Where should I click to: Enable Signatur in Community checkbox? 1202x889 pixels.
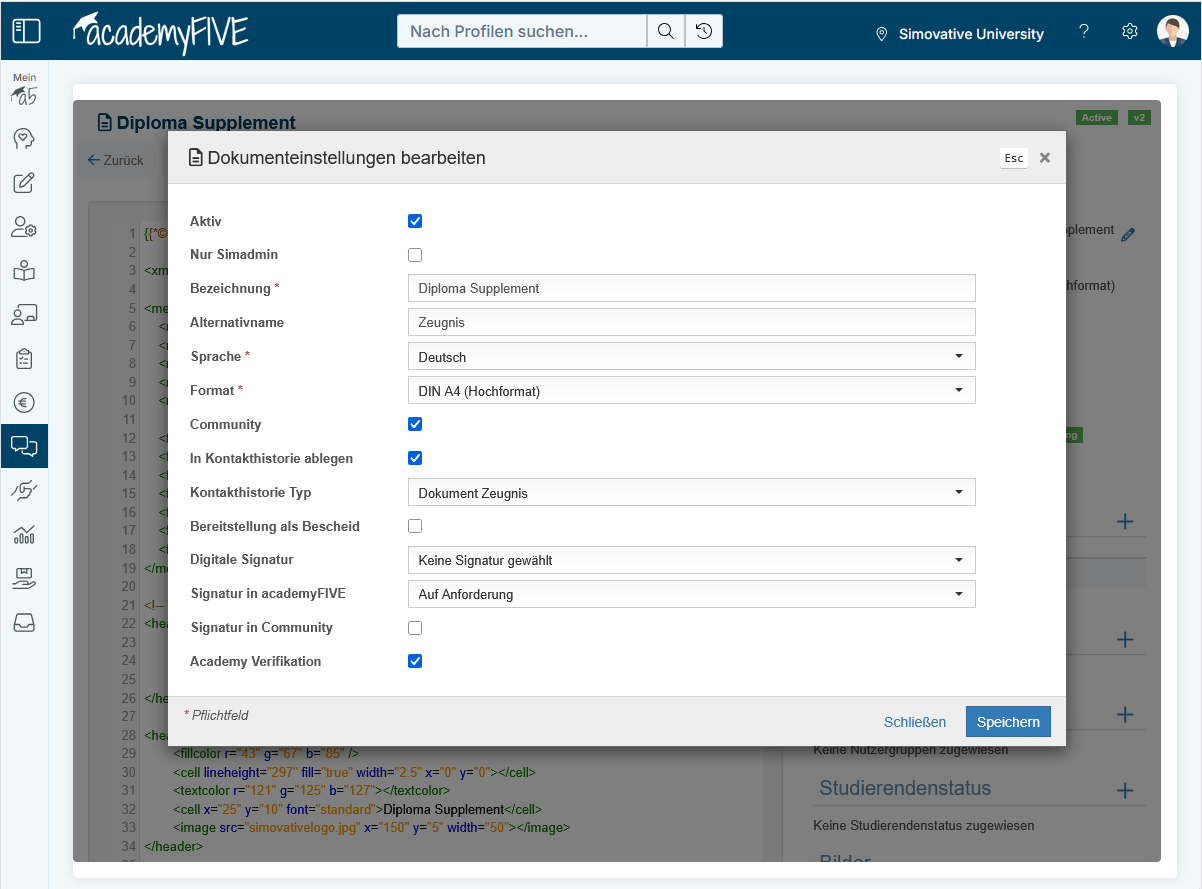[415, 628]
